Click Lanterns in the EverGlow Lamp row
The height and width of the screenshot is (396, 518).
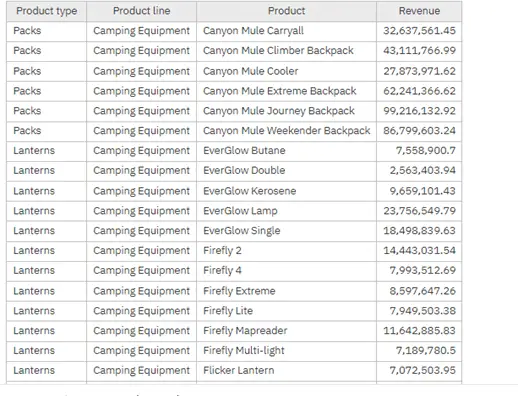tap(34, 211)
